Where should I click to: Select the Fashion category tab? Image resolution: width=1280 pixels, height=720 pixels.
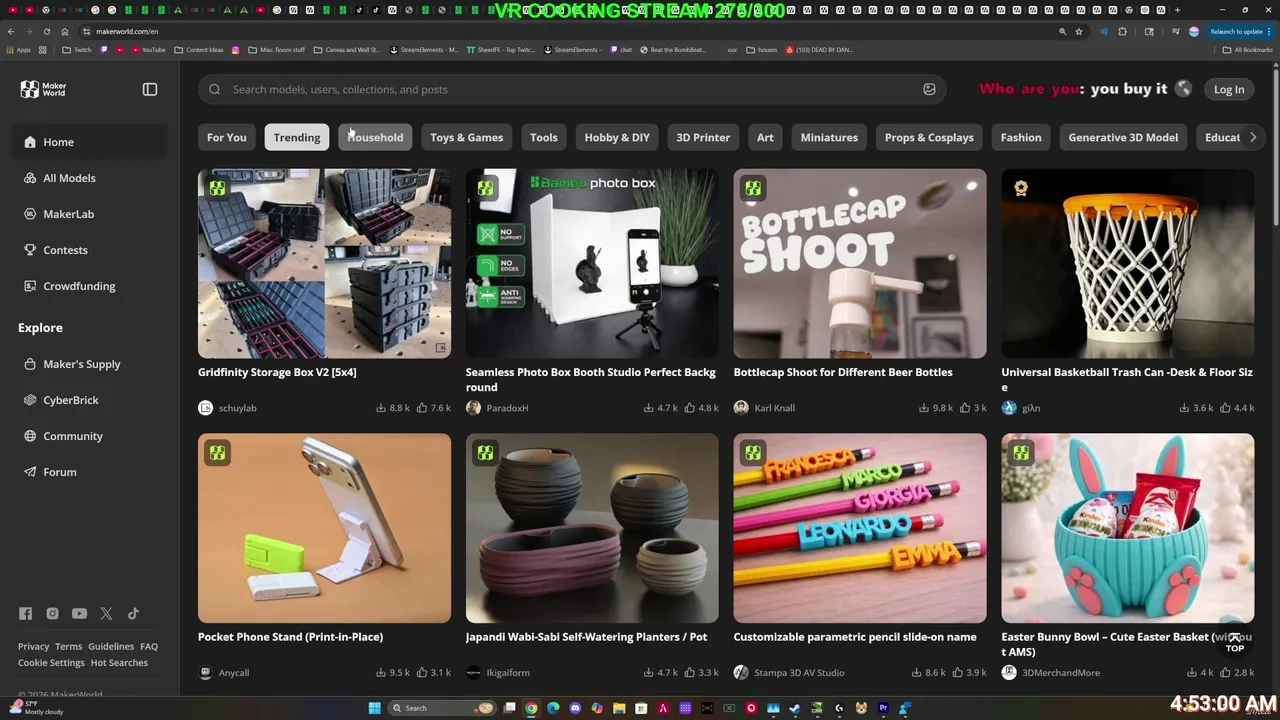[1021, 137]
